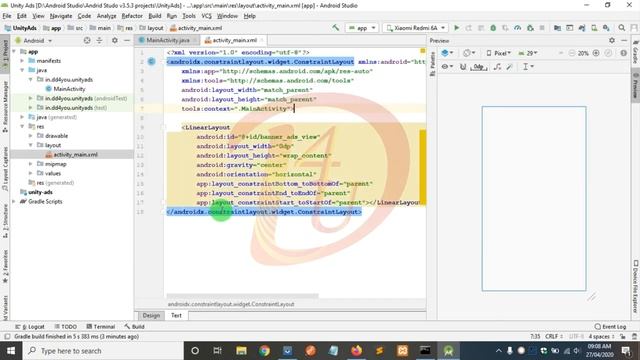Open the Refactor menu

point(132,16)
